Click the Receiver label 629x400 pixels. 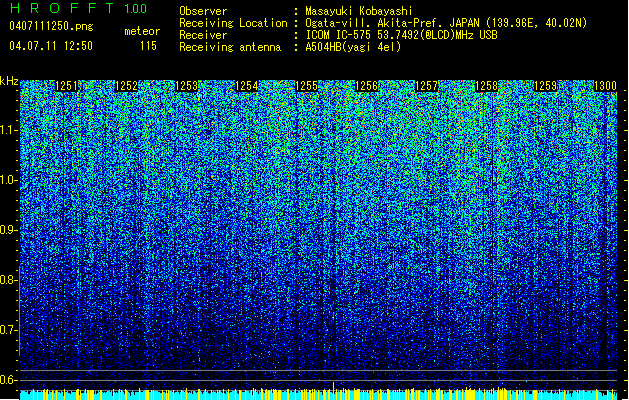pos(203,35)
